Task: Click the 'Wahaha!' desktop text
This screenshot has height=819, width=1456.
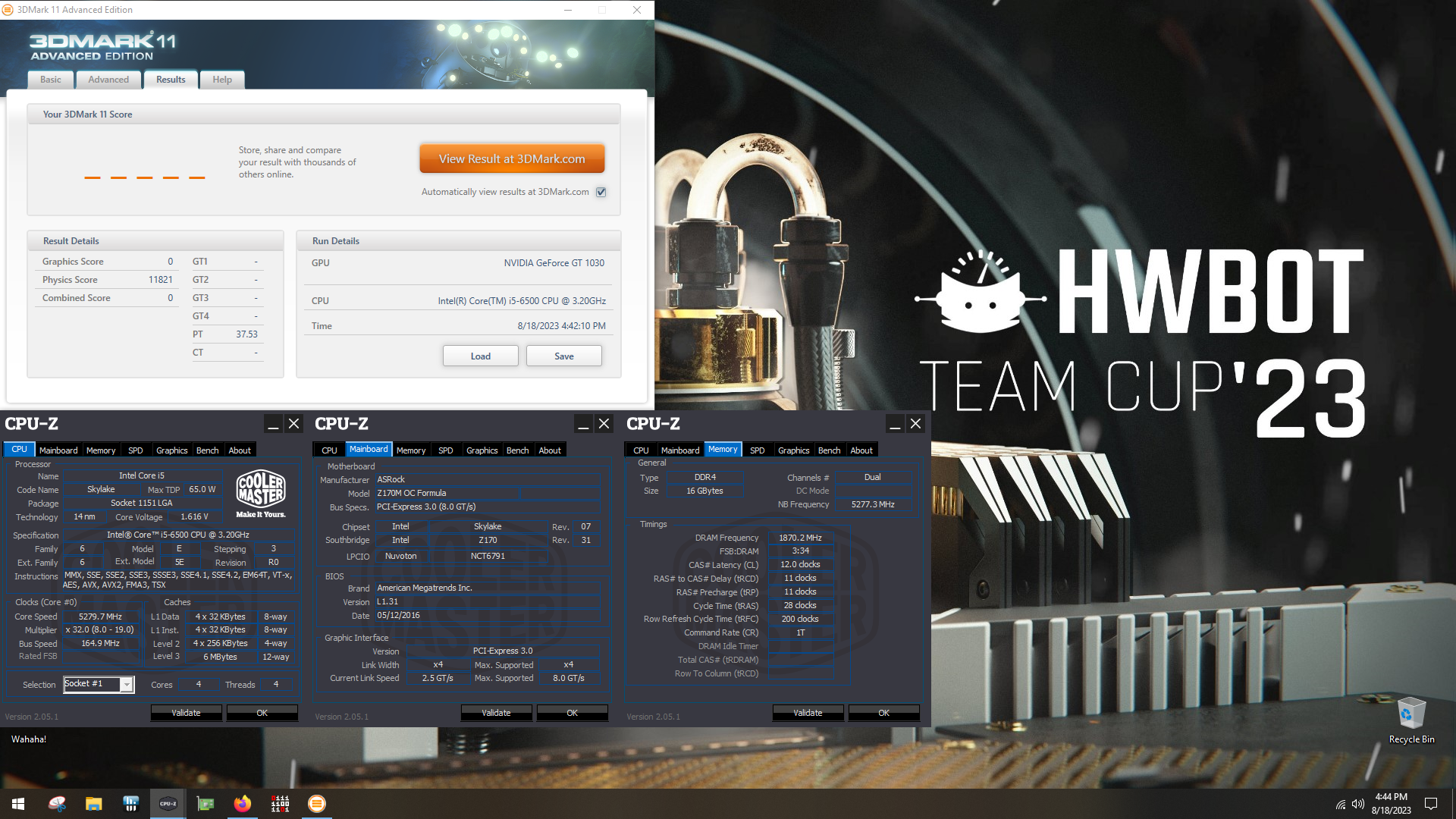Action: point(29,739)
